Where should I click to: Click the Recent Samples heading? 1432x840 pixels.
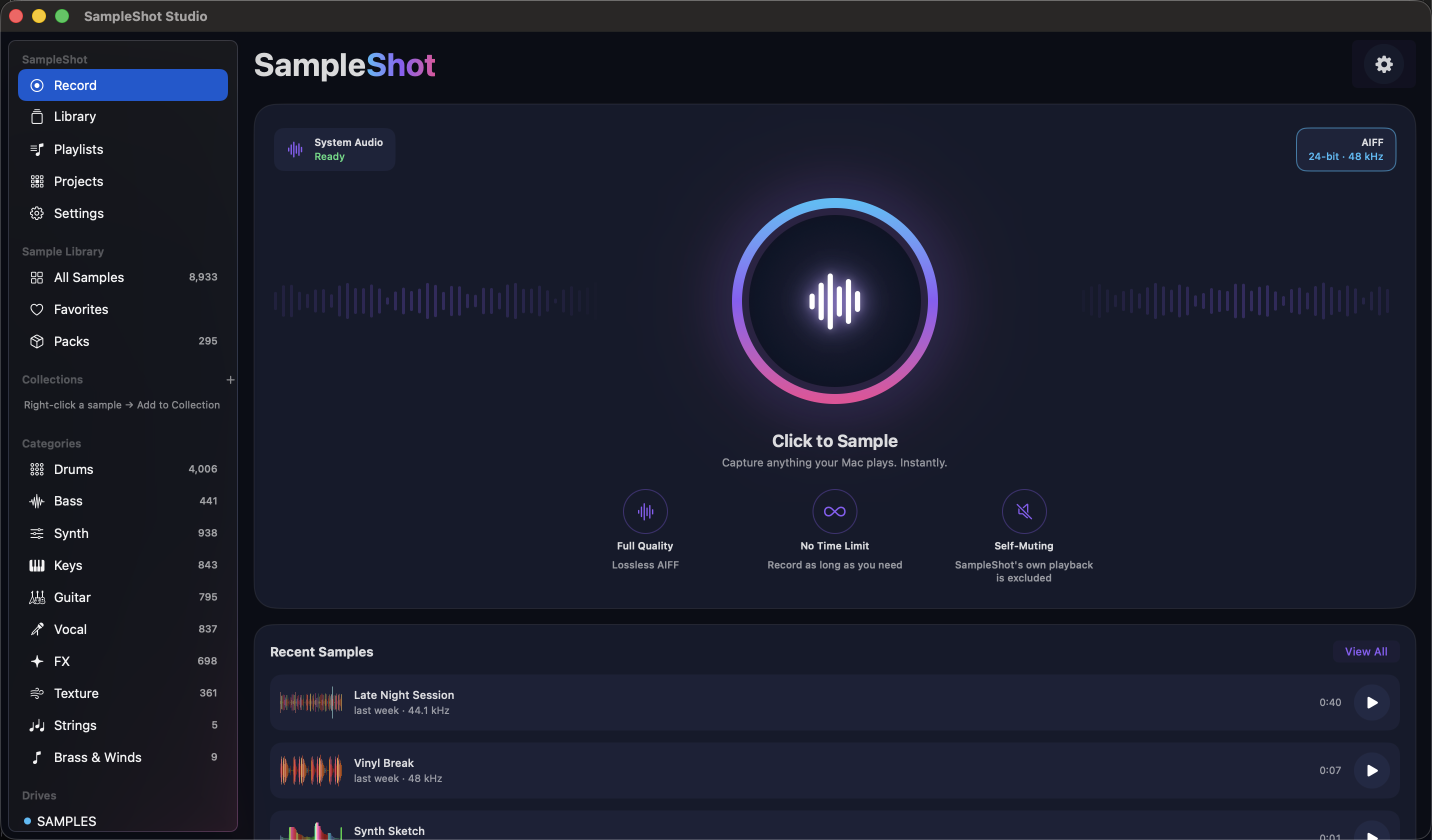point(321,652)
